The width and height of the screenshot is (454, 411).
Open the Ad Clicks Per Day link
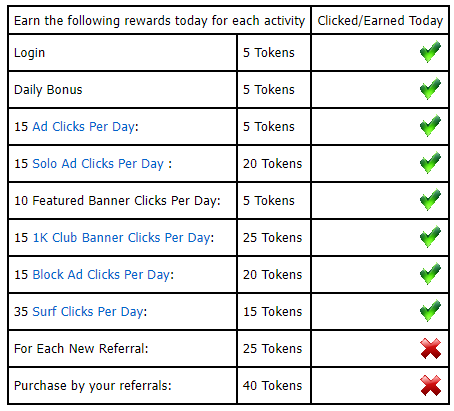[x=84, y=127]
